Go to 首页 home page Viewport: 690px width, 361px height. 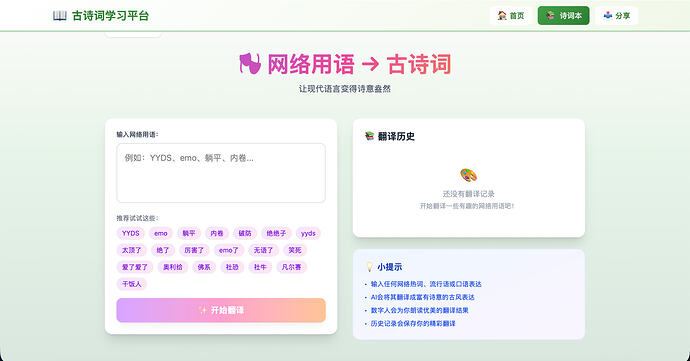(x=511, y=16)
